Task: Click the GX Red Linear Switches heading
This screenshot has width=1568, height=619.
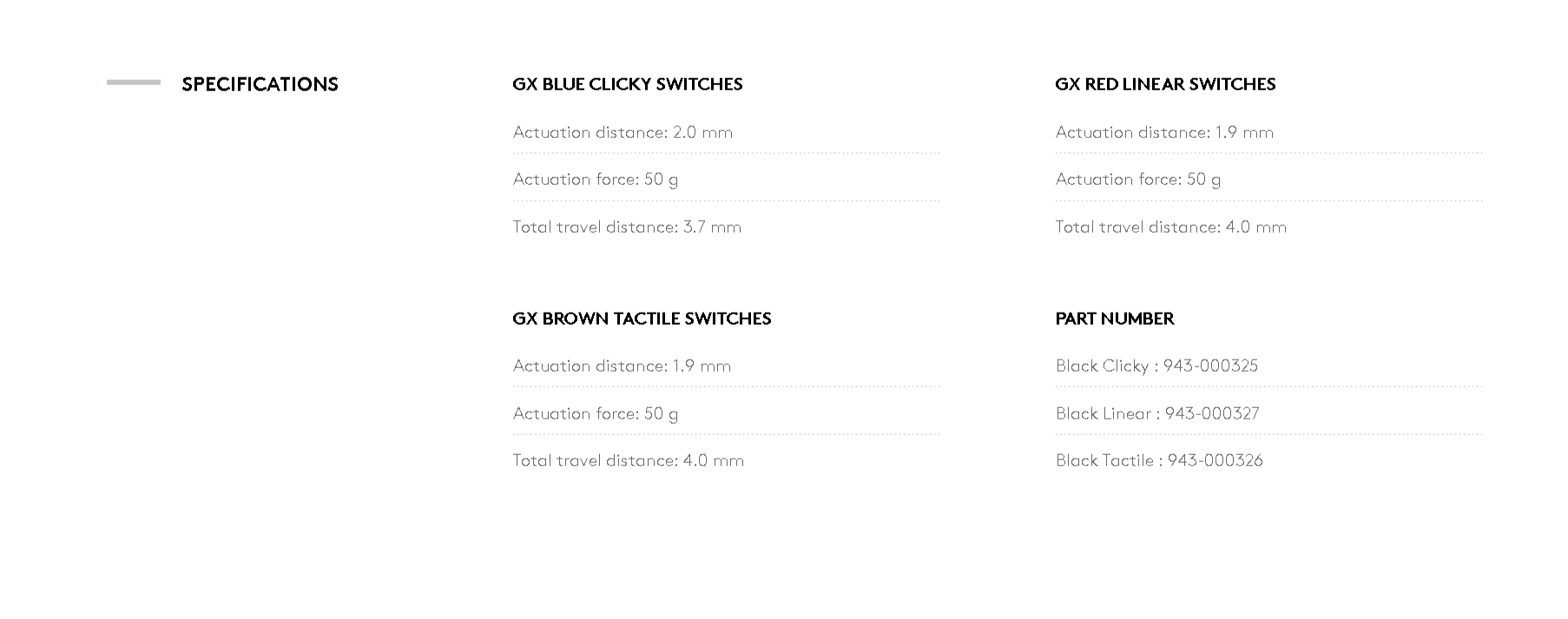Action: (1165, 84)
